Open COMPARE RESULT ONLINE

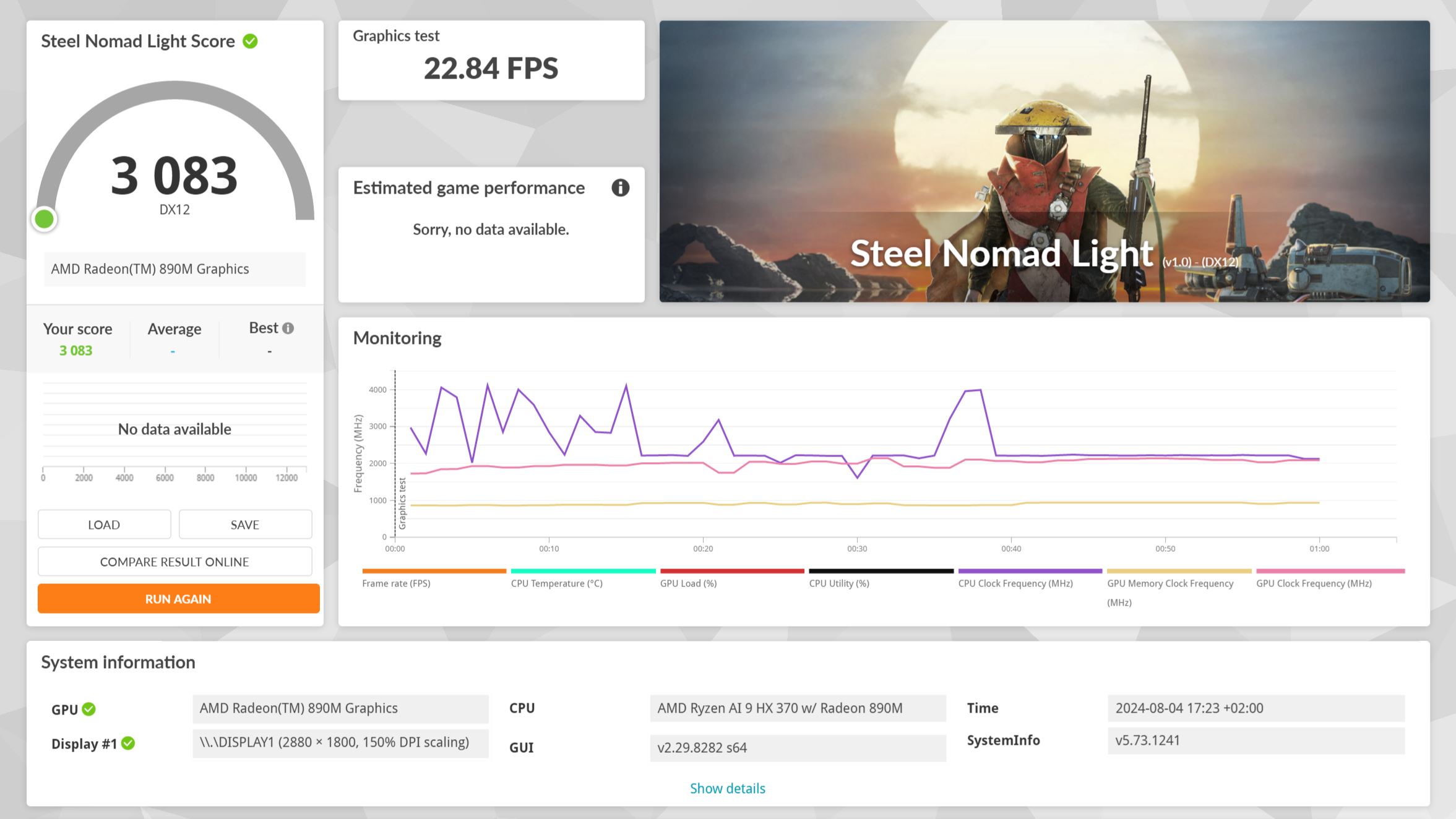(x=174, y=562)
